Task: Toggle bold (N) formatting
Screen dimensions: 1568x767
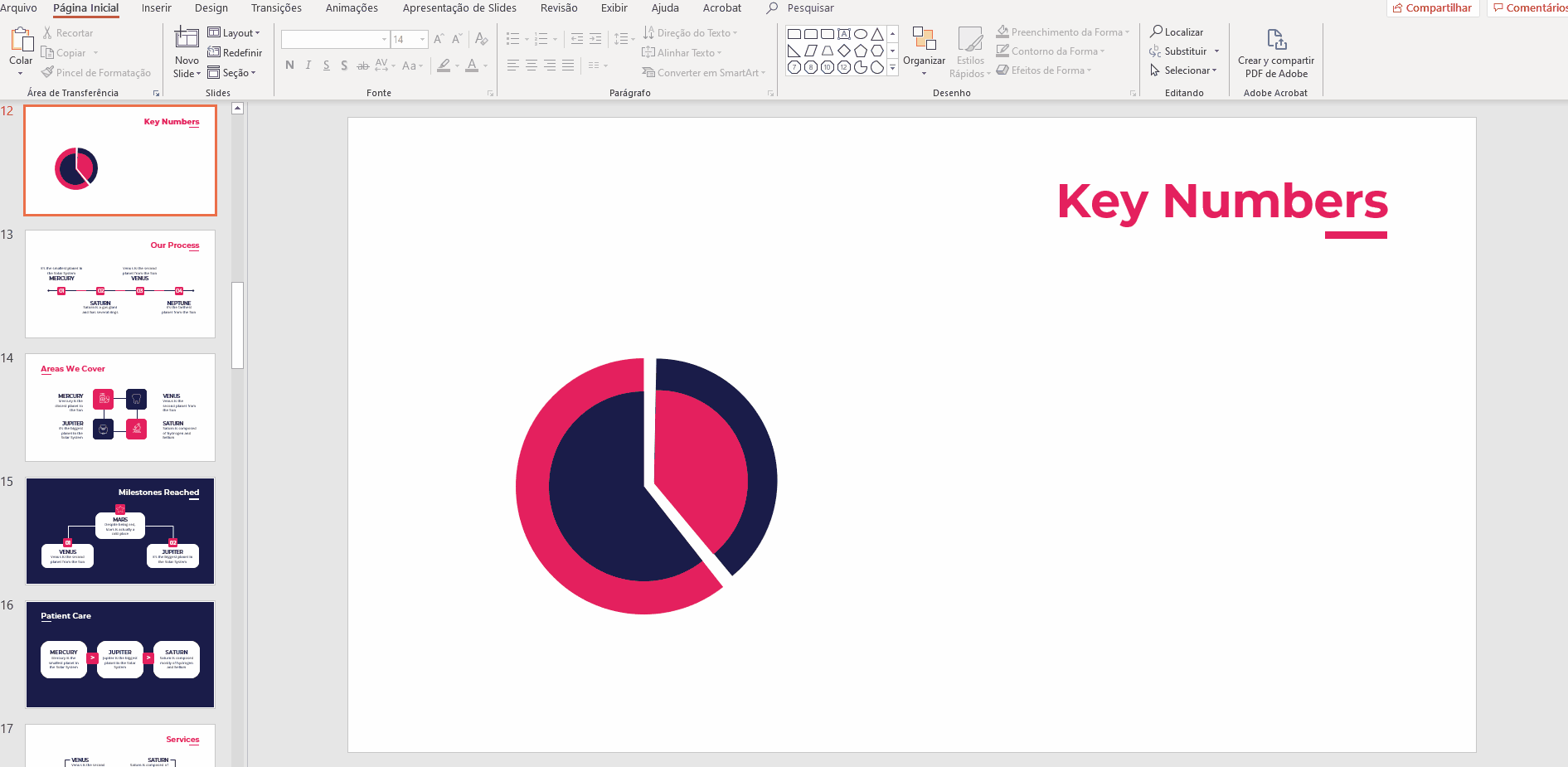Action: click(289, 66)
